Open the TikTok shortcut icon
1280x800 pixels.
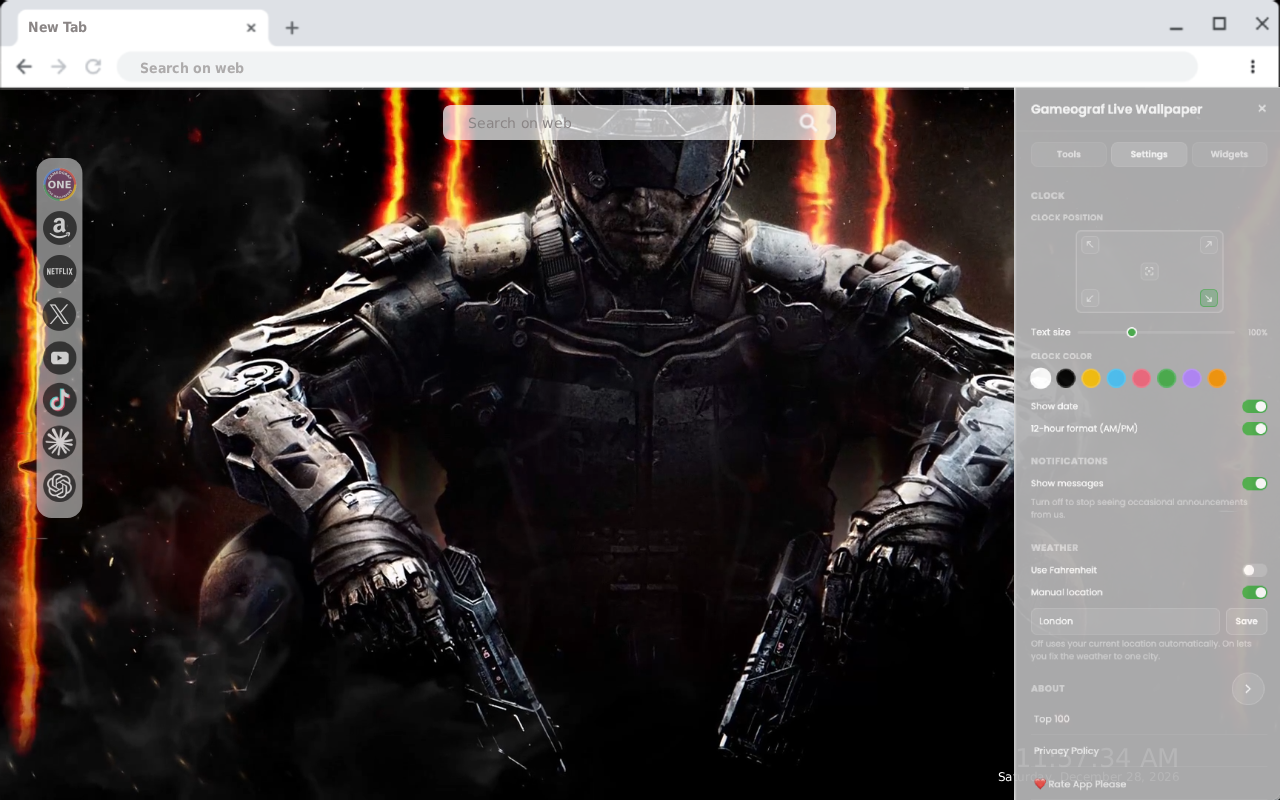60,400
